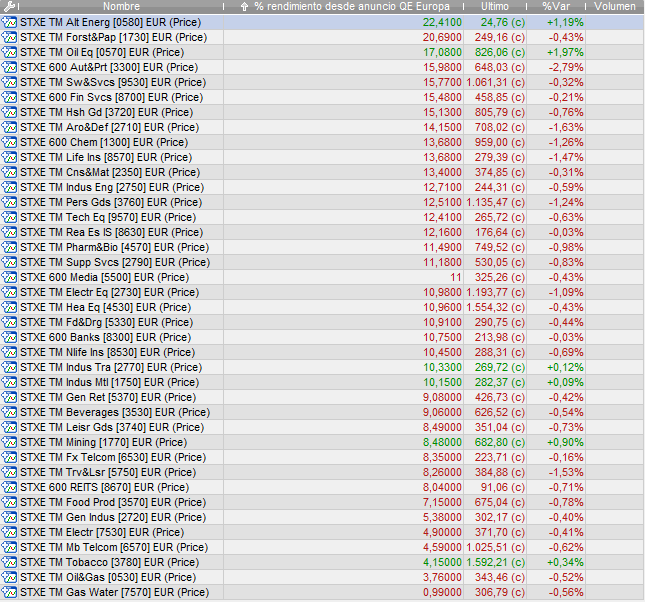Select row STXE TM Nlife Ins [8530]
Screen dimensions: 645x602
tap(322, 353)
